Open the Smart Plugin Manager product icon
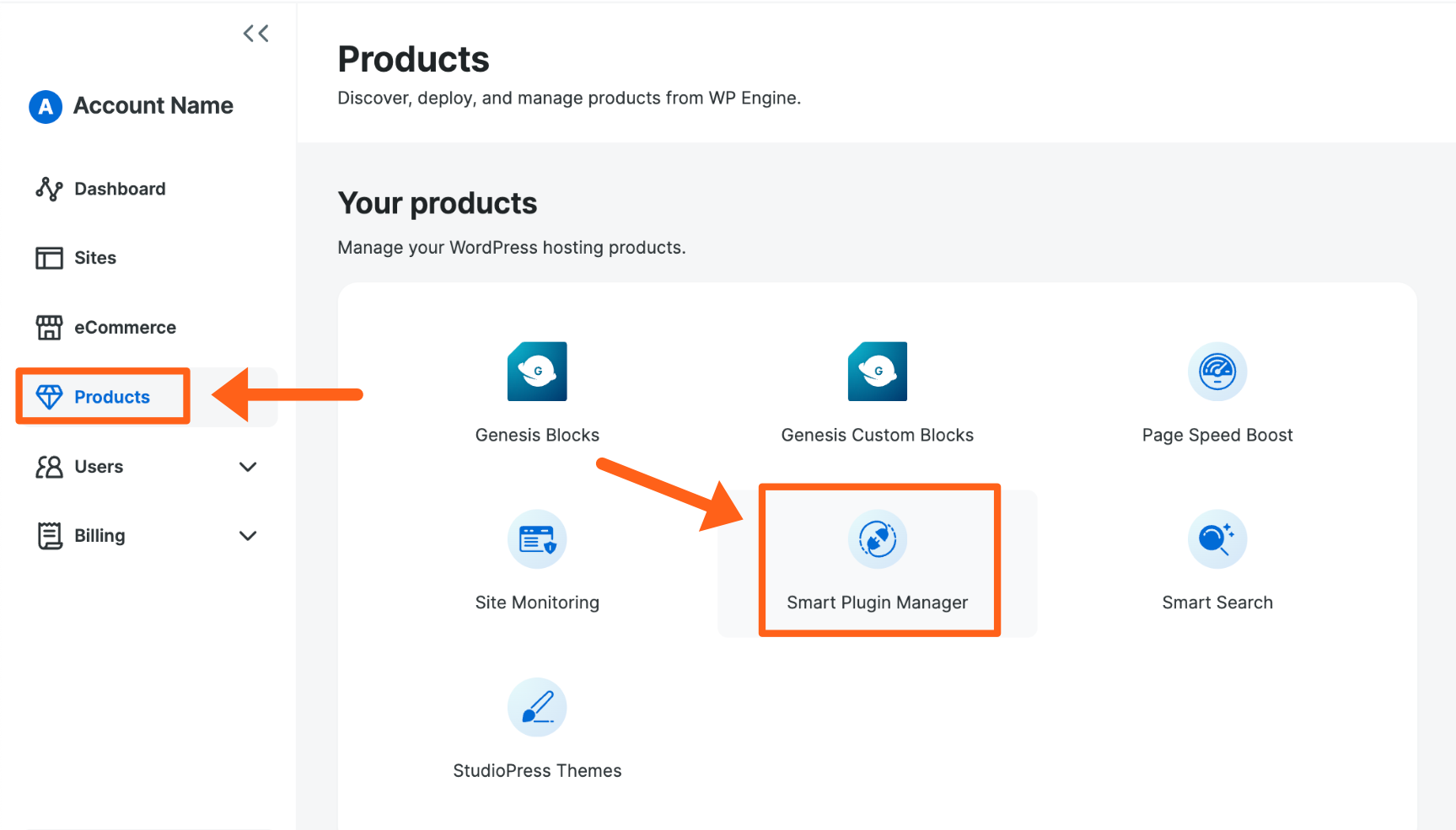1456x830 pixels. 878,538
